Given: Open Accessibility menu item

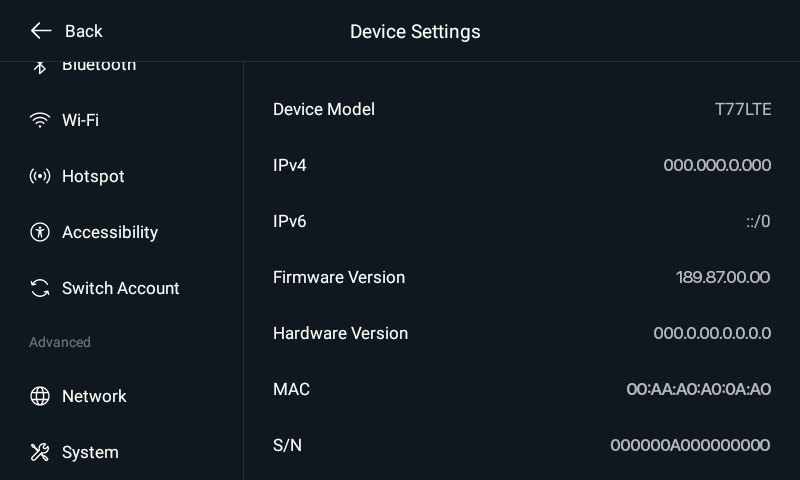Looking at the screenshot, I should tap(110, 232).
